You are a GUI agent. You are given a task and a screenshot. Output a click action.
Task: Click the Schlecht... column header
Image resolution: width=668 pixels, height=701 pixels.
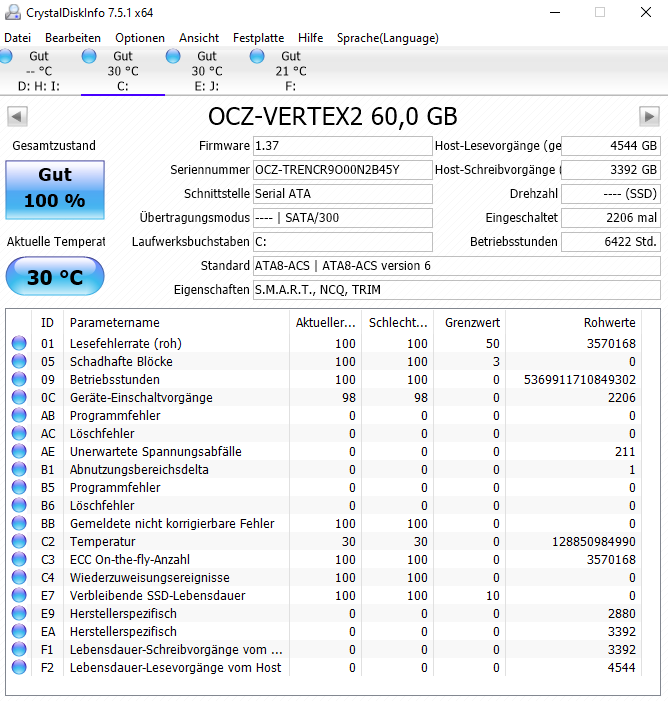tap(397, 322)
